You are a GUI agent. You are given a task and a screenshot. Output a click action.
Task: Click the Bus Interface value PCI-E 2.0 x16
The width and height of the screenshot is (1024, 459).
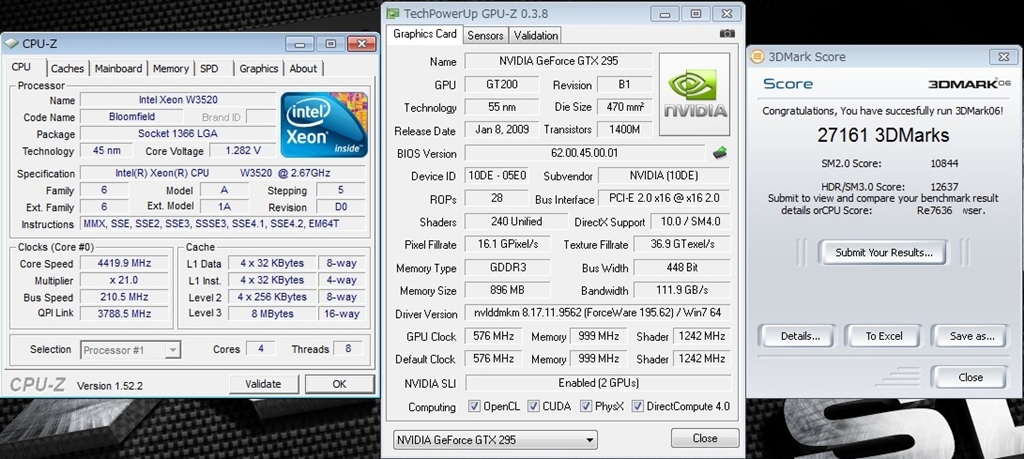pos(664,199)
